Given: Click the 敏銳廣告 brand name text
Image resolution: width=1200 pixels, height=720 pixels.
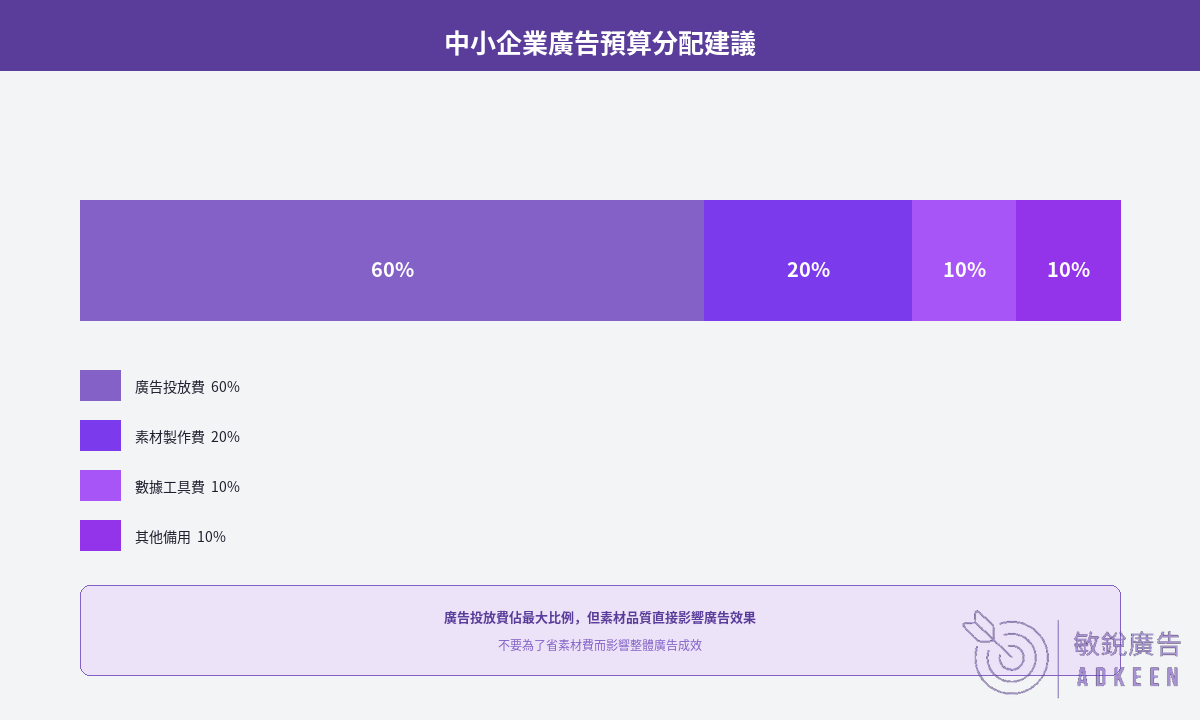Looking at the screenshot, I should point(1127,644).
